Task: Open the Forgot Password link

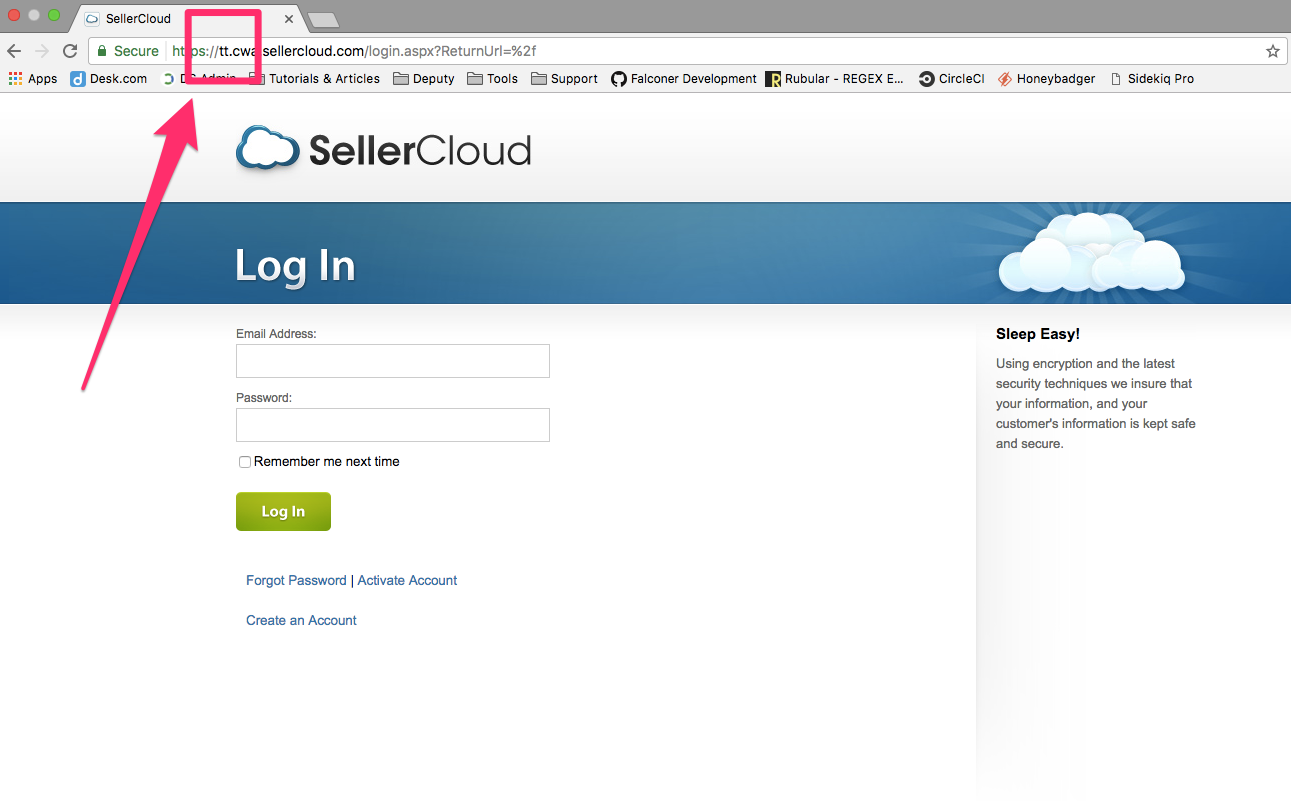Action: click(296, 580)
